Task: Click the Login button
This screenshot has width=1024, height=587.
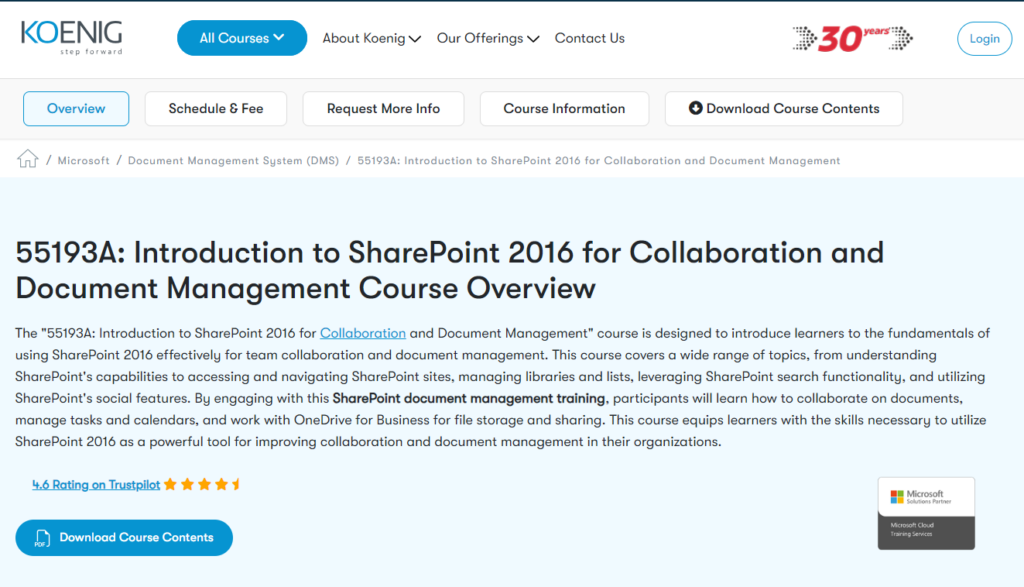Action: point(984,39)
